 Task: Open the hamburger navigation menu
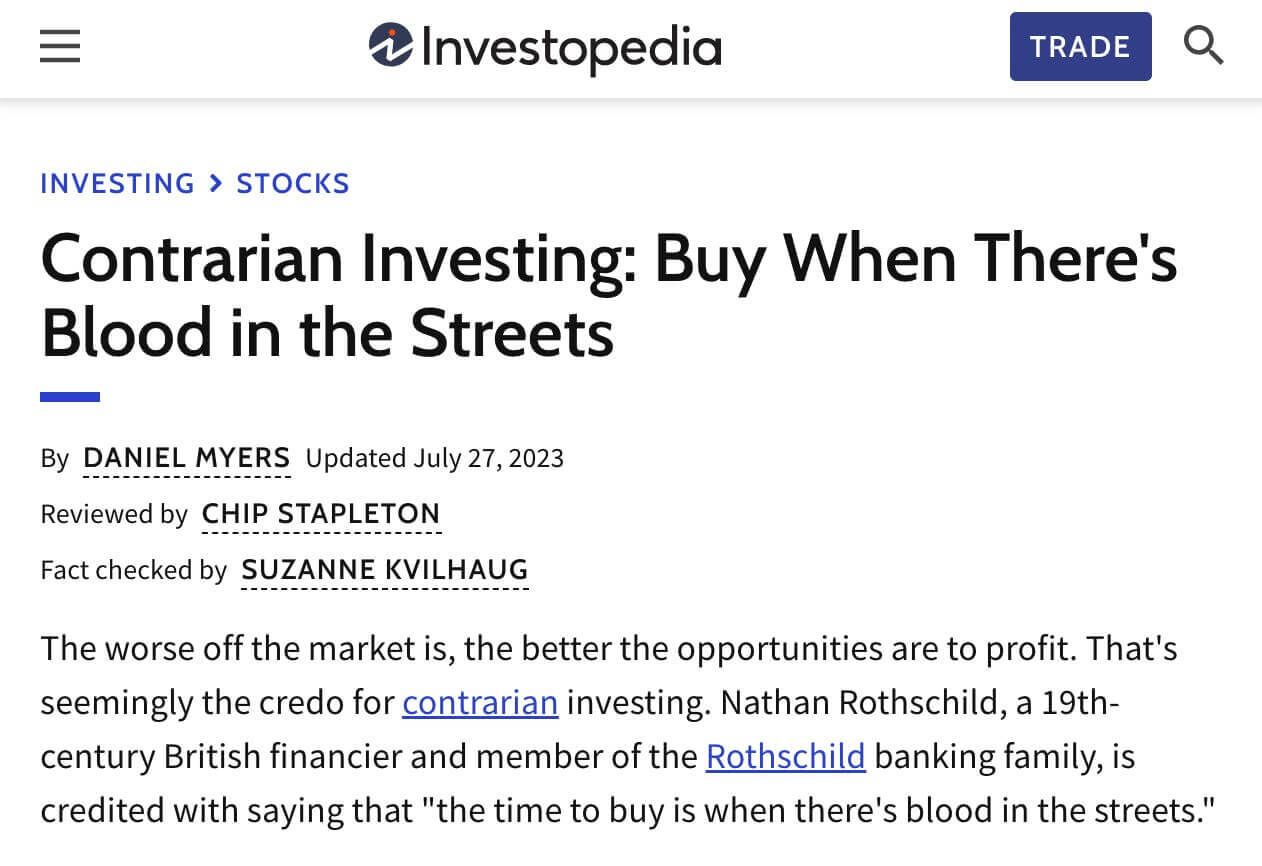[x=60, y=46]
